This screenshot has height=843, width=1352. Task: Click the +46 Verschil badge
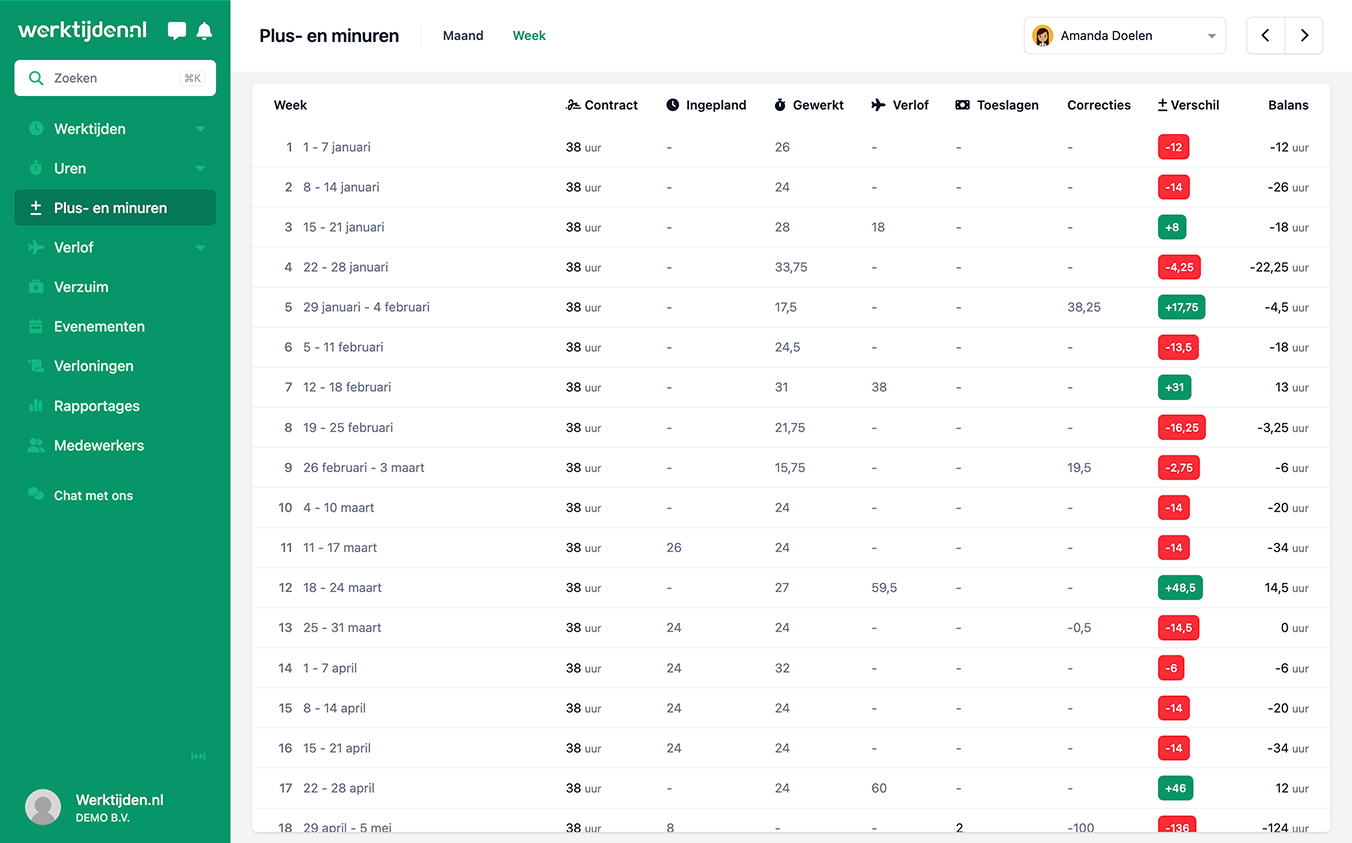pyautogui.click(x=1176, y=788)
